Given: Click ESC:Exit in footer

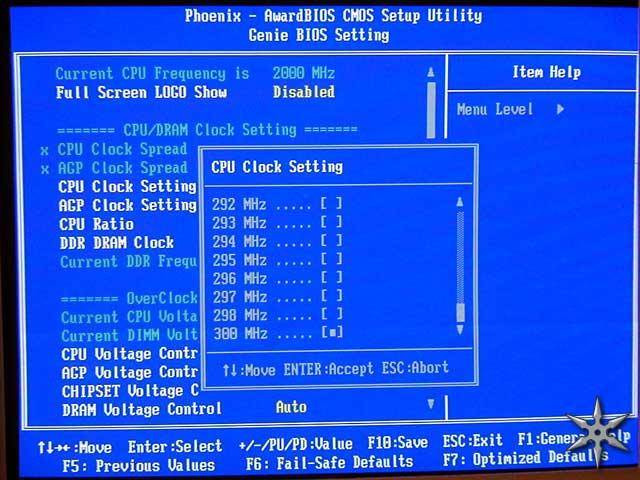Looking at the screenshot, I should coord(473,441).
